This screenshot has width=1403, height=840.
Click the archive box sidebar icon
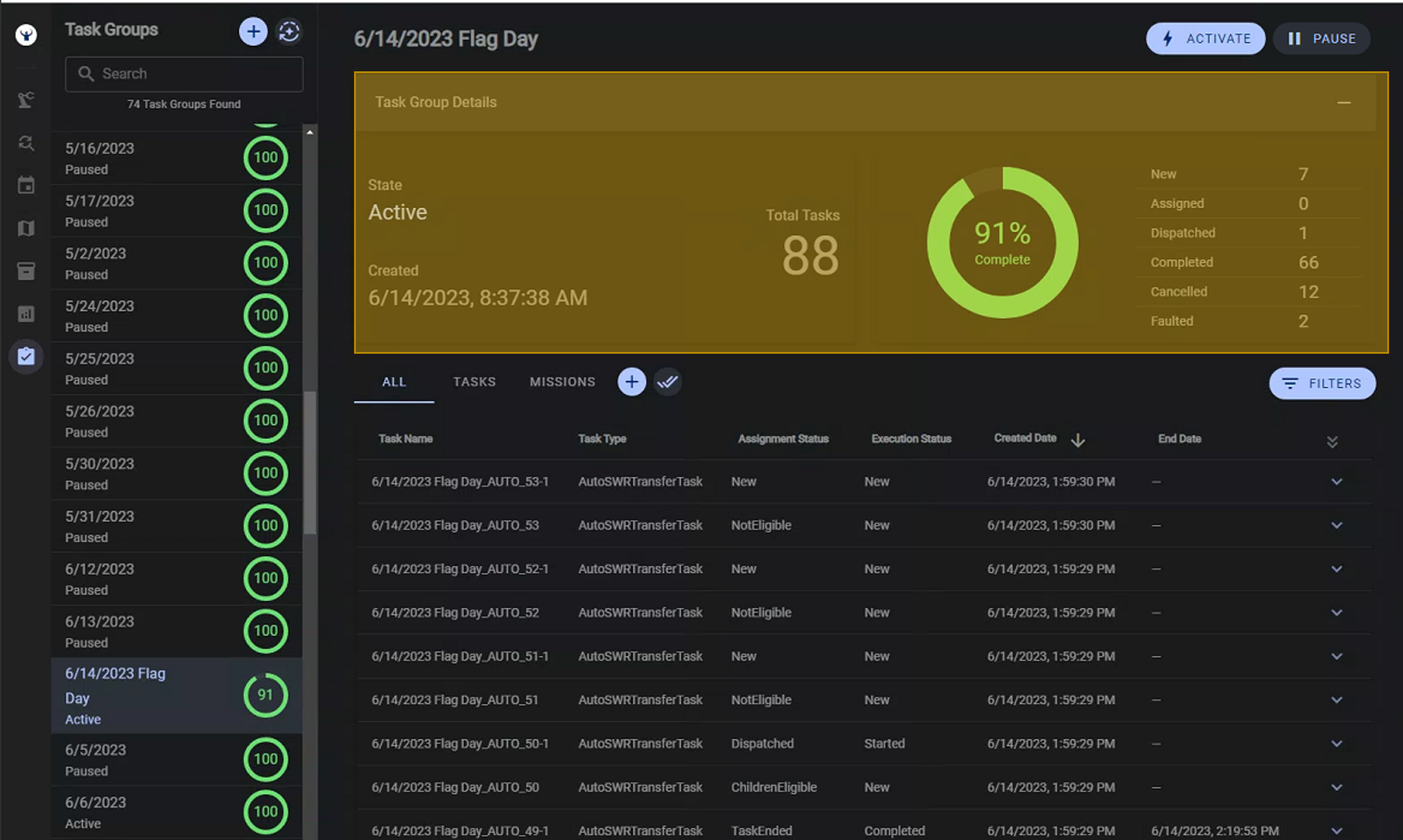click(x=26, y=271)
